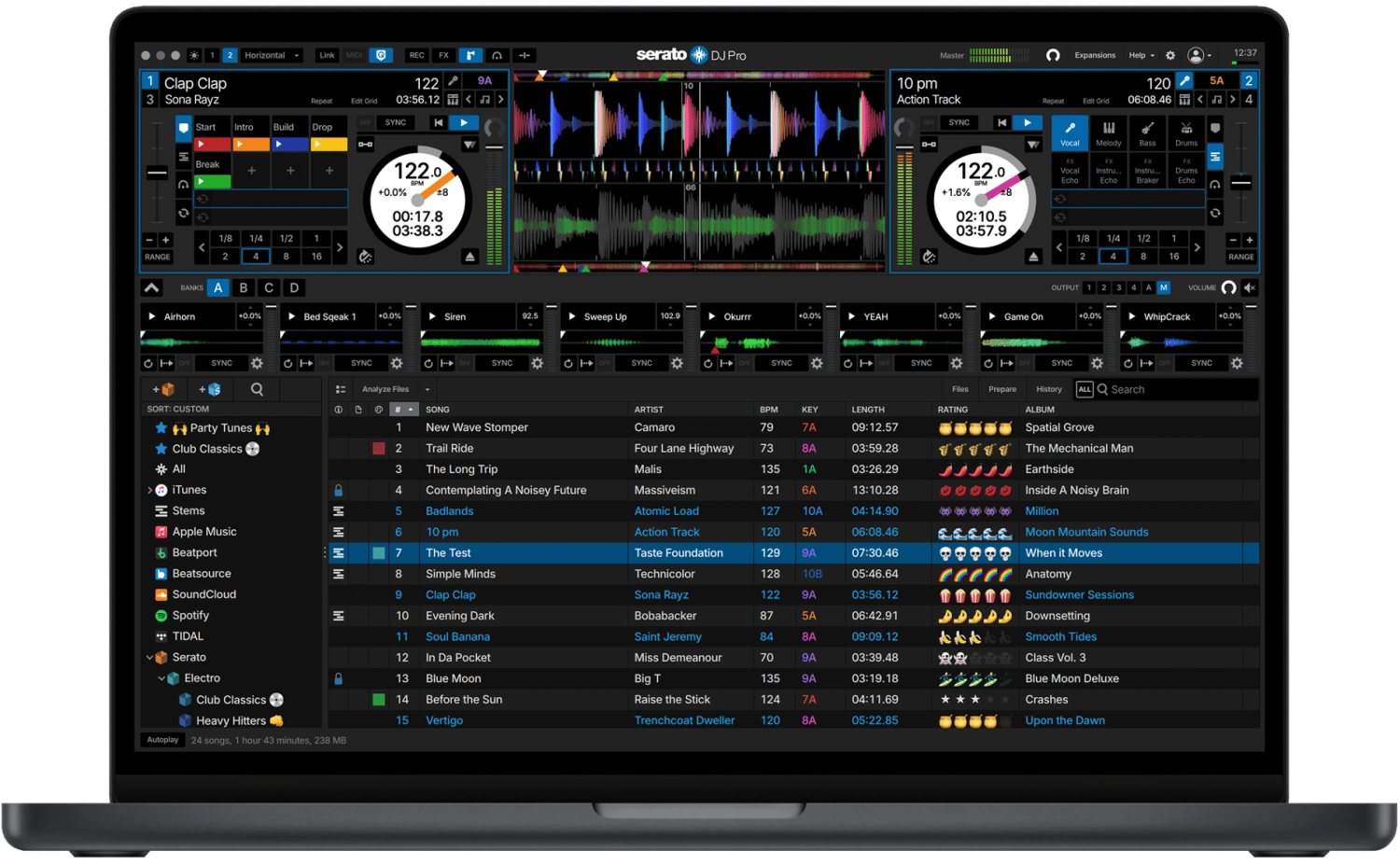1400x865 pixels.
Task: Open the History panel tab
Action: [x=1049, y=389]
